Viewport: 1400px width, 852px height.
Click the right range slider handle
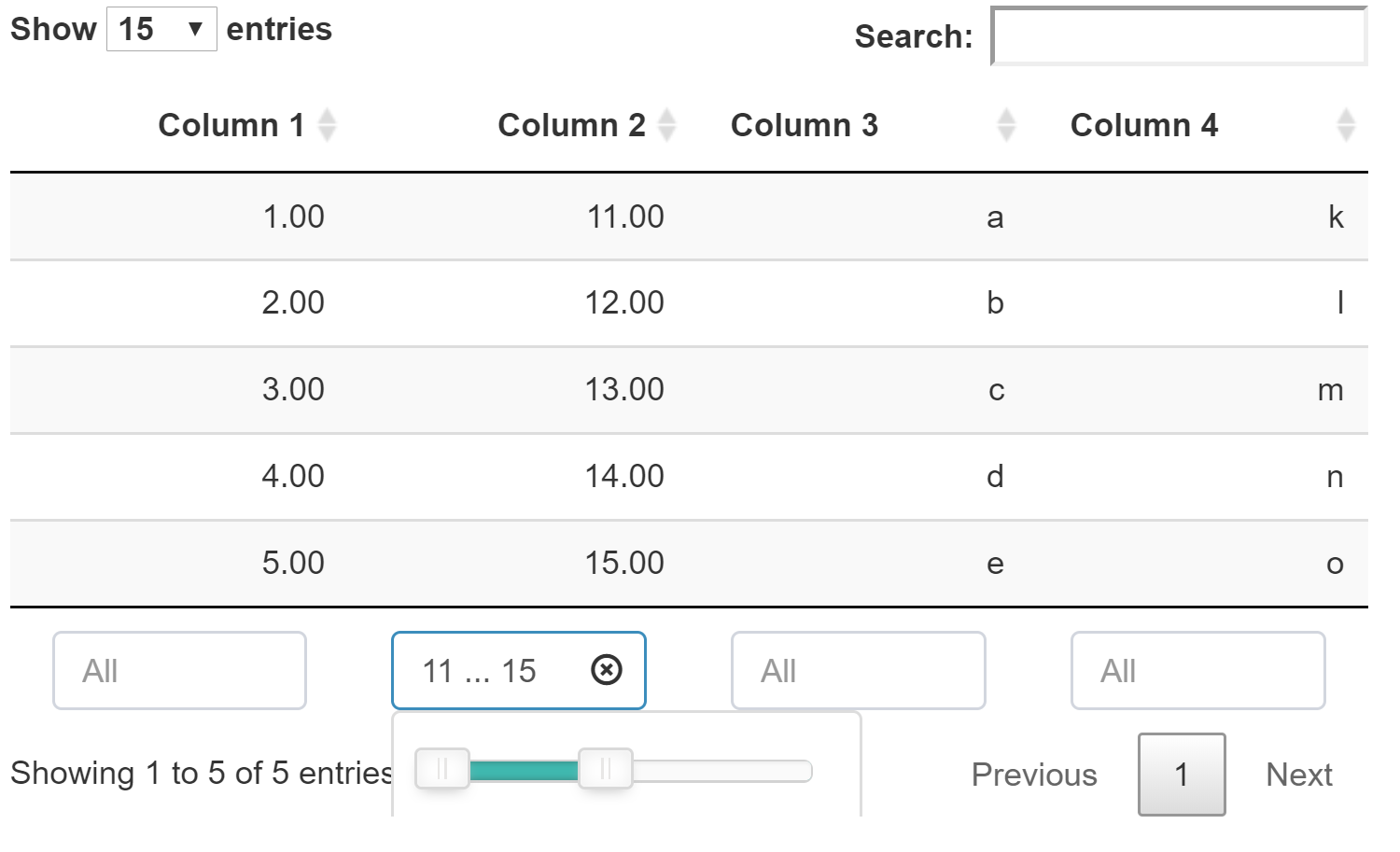click(x=606, y=769)
